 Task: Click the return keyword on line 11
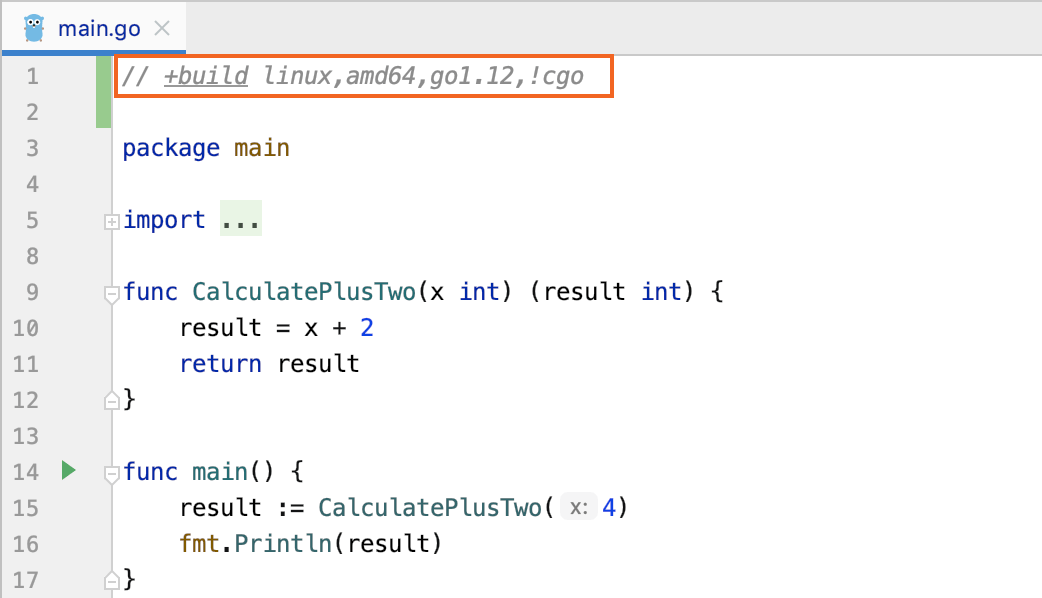[221, 363]
